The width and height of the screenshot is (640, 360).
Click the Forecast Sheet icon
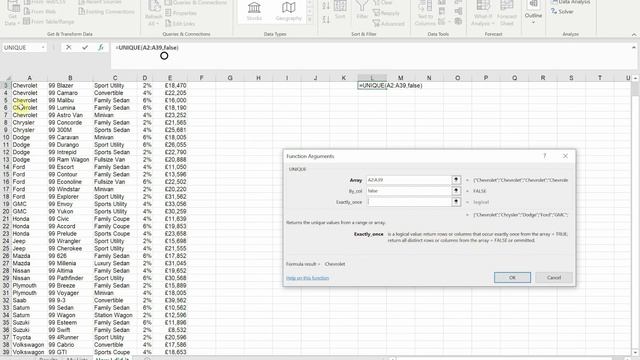(x=507, y=13)
